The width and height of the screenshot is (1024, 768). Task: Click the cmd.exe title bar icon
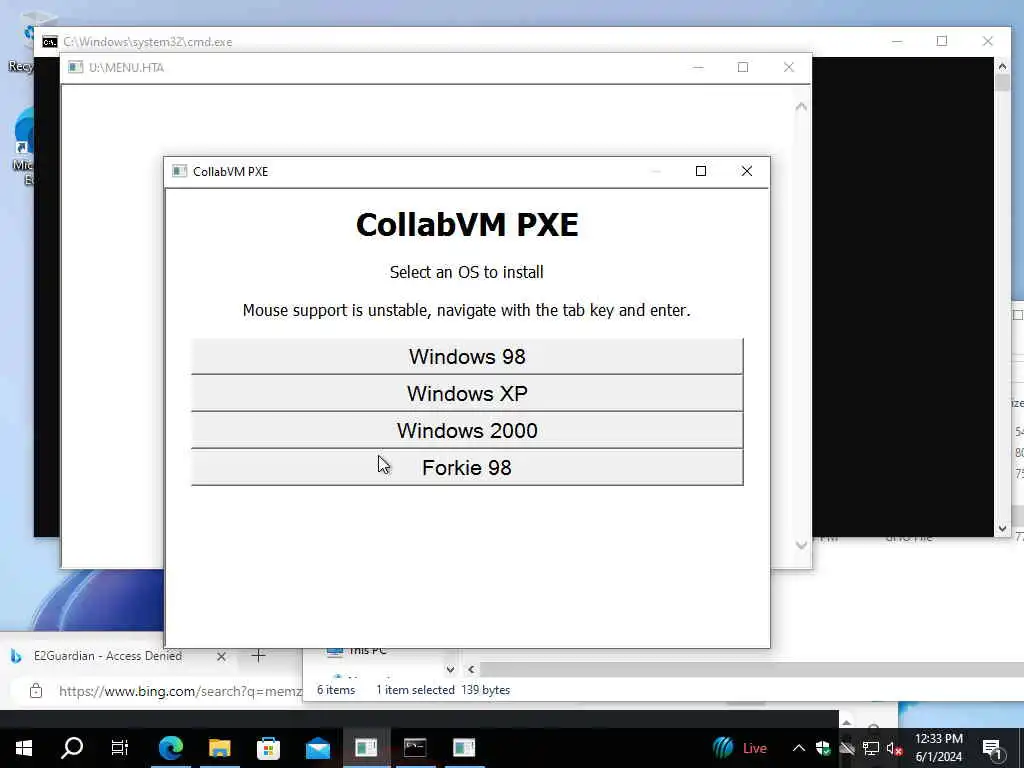coord(50,42)
